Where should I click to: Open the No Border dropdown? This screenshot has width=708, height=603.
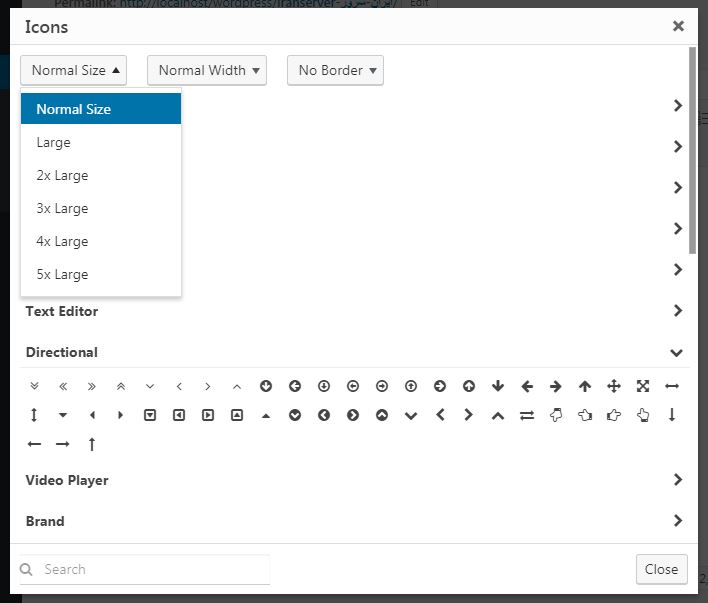[x=335, y=70]
